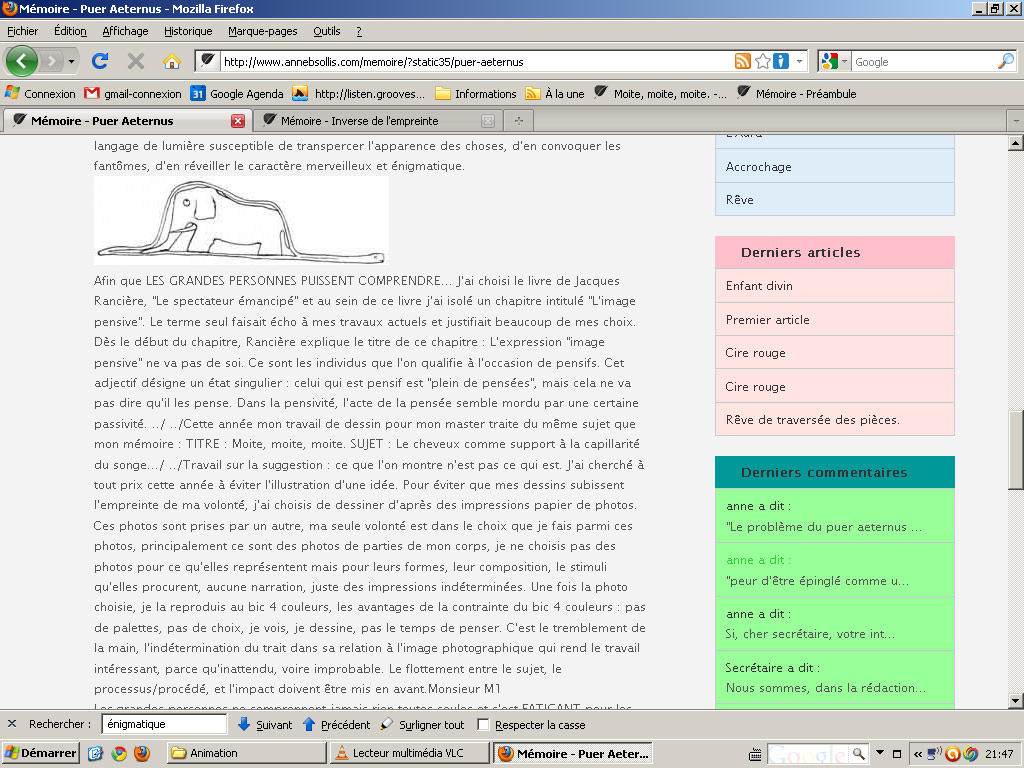Open the Marque-pages menu

[263, 31]
